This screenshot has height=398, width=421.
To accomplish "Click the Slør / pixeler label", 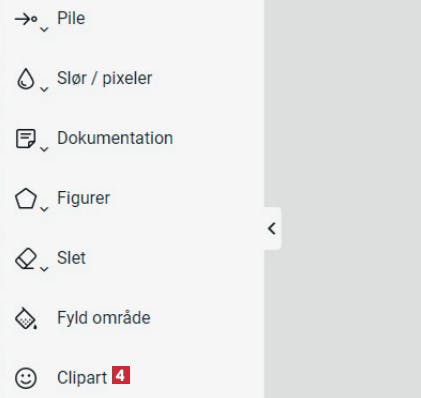I will (x=105, y=79).
